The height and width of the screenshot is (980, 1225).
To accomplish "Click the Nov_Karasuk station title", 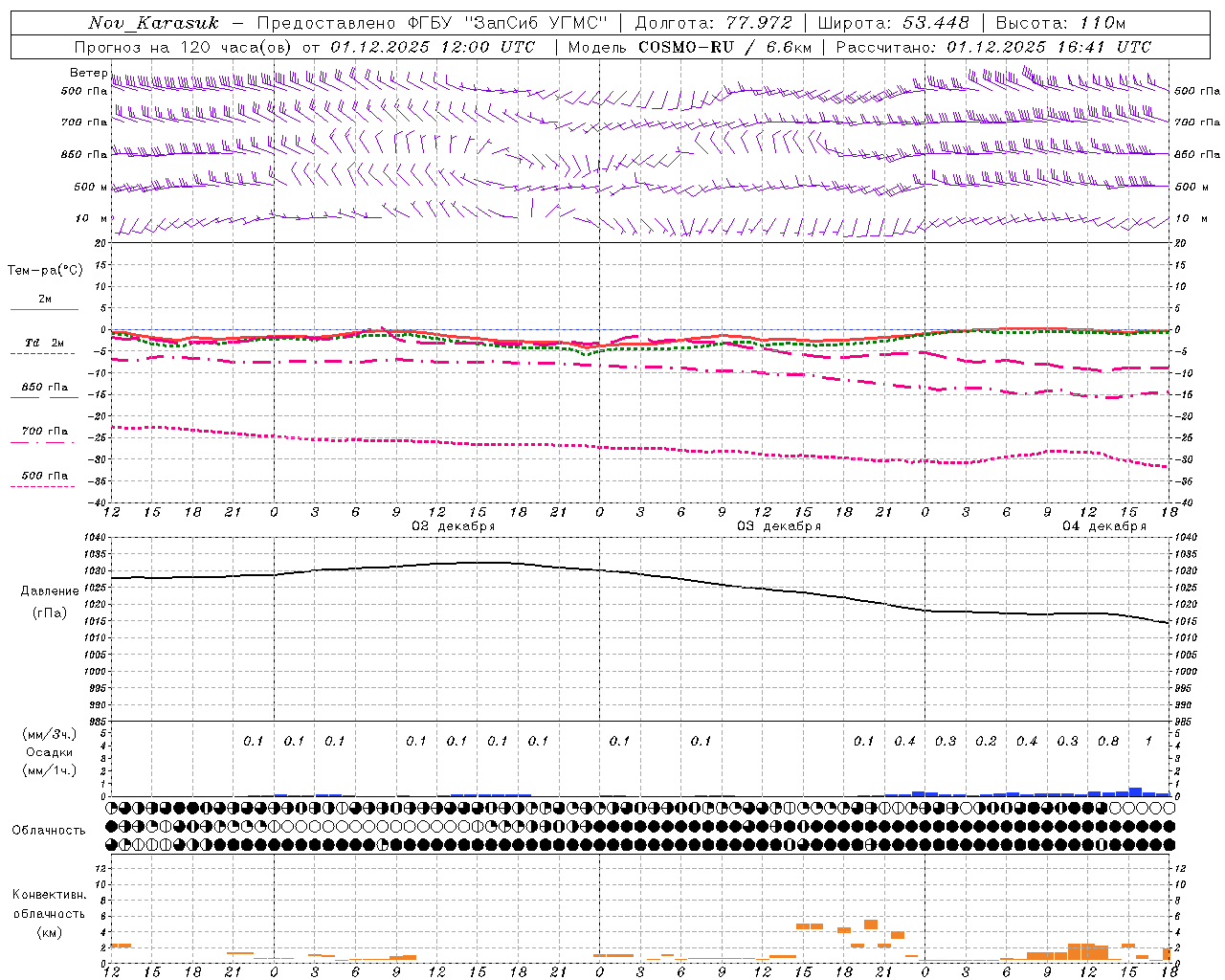I will [153, 23].
